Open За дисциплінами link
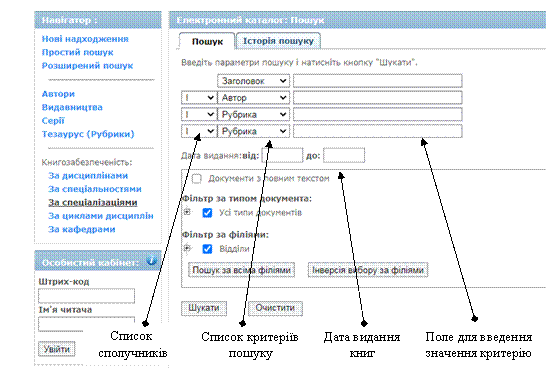Image resolution: width=557 pixels, height=376 pixels. click(x=88, y=176)
